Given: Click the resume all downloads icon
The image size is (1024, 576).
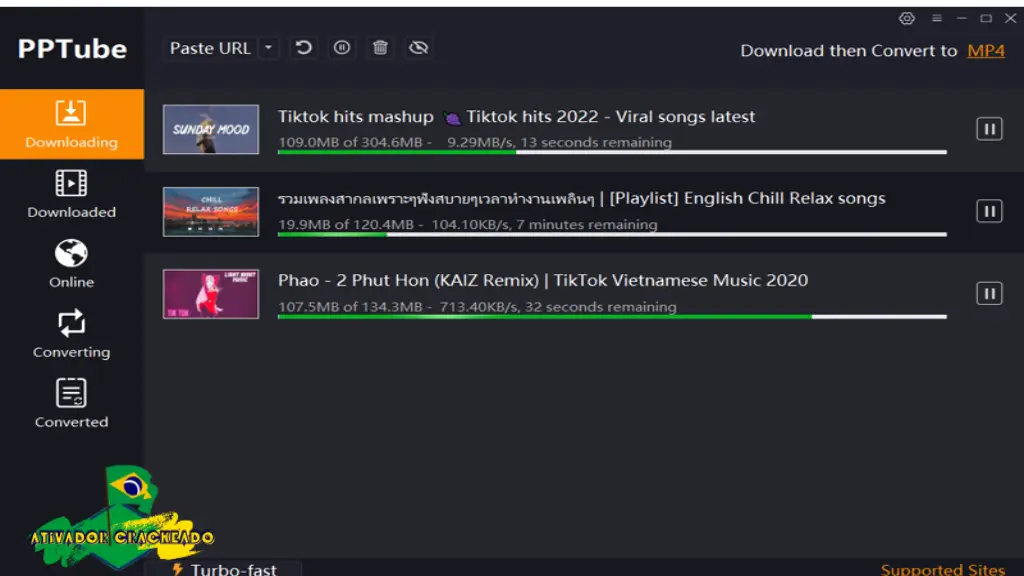Looking at the screenshot, I should (304, 48).
